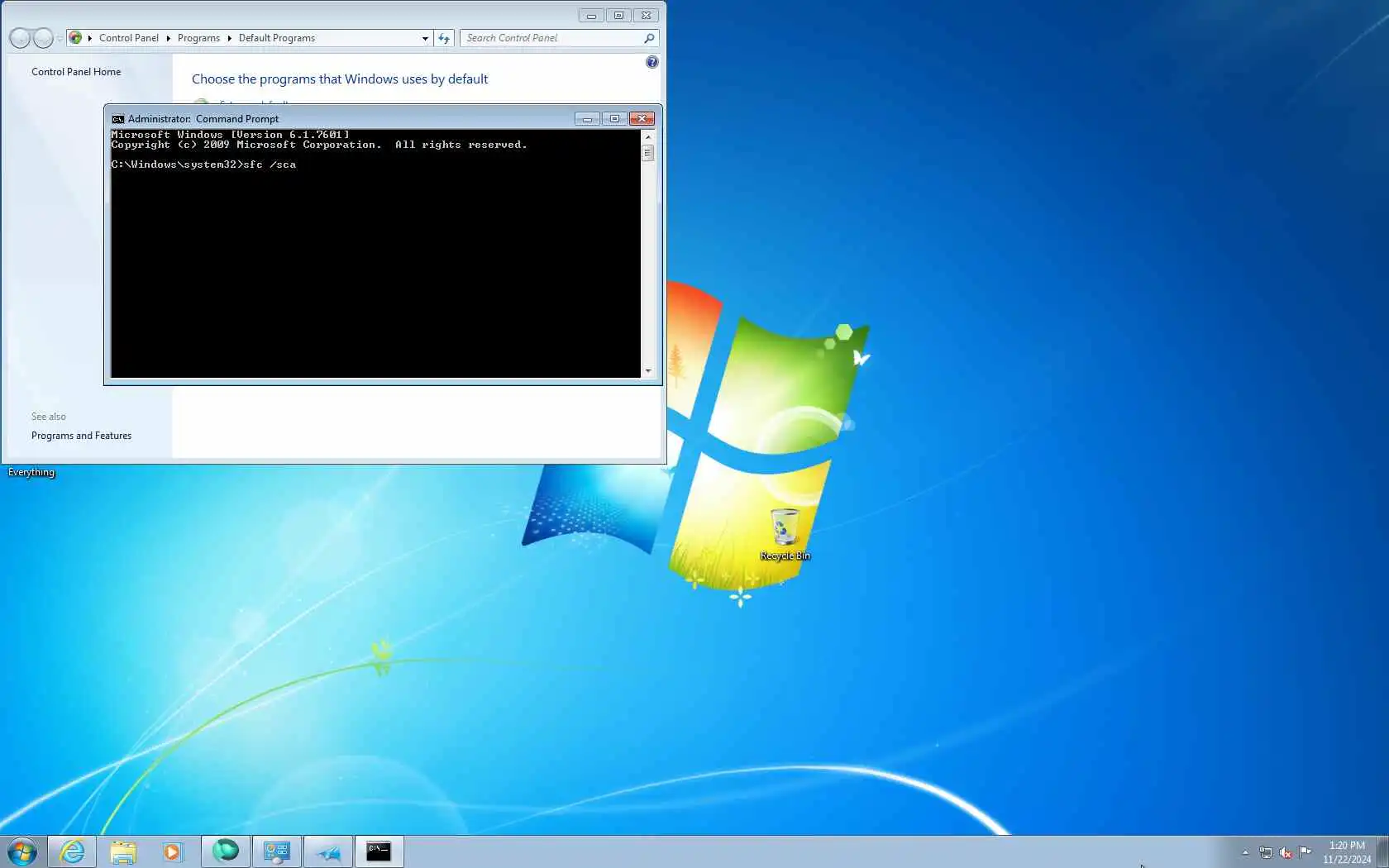Viewport: 1389px width, 868px height.
Task: Maximize the Control Panel window
Action: tap(618, 16)
